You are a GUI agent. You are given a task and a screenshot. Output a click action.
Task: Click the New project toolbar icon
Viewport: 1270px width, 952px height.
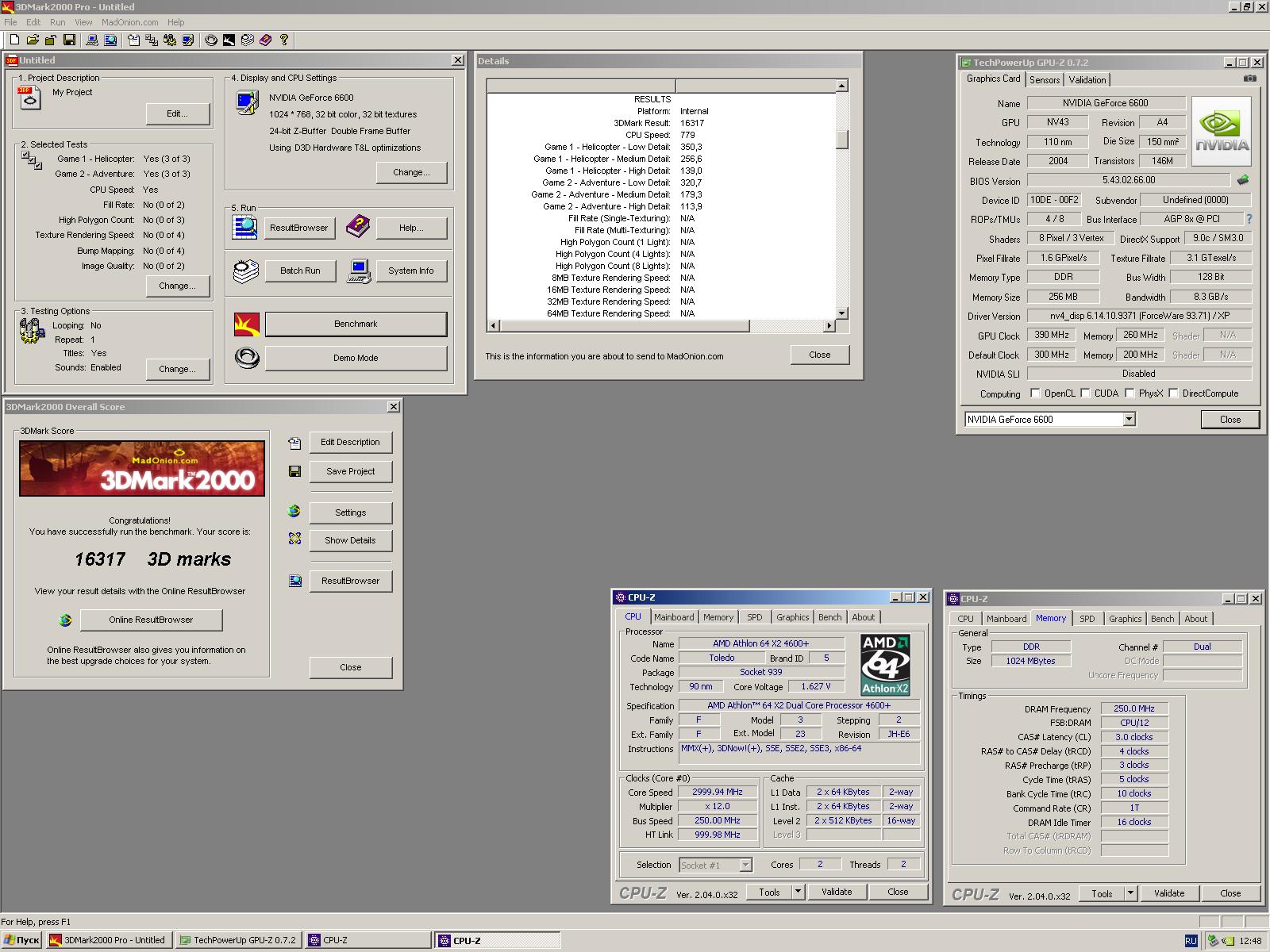pyautogui.click(x=14, y=40)
